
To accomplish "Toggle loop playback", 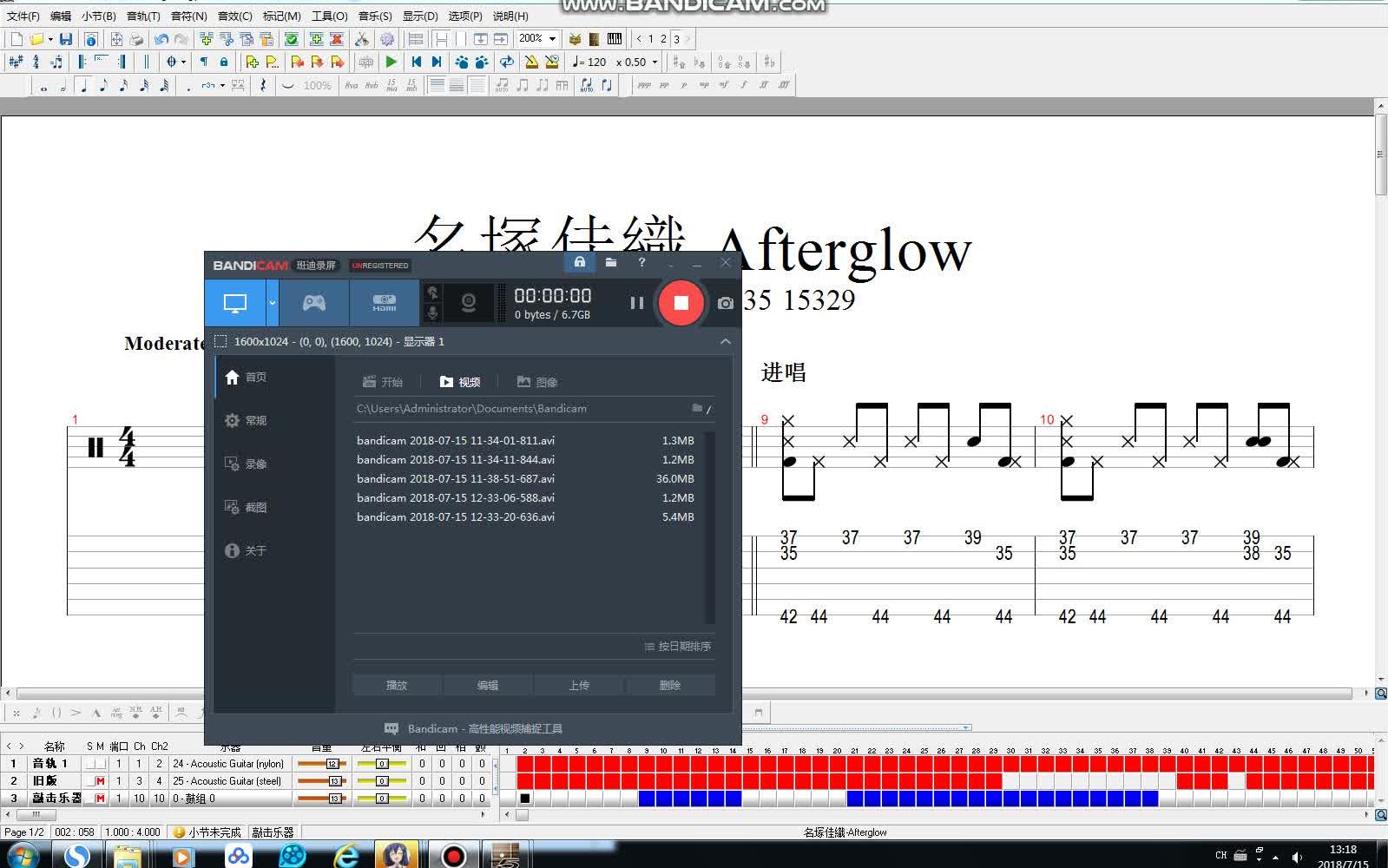I will 507,62.
